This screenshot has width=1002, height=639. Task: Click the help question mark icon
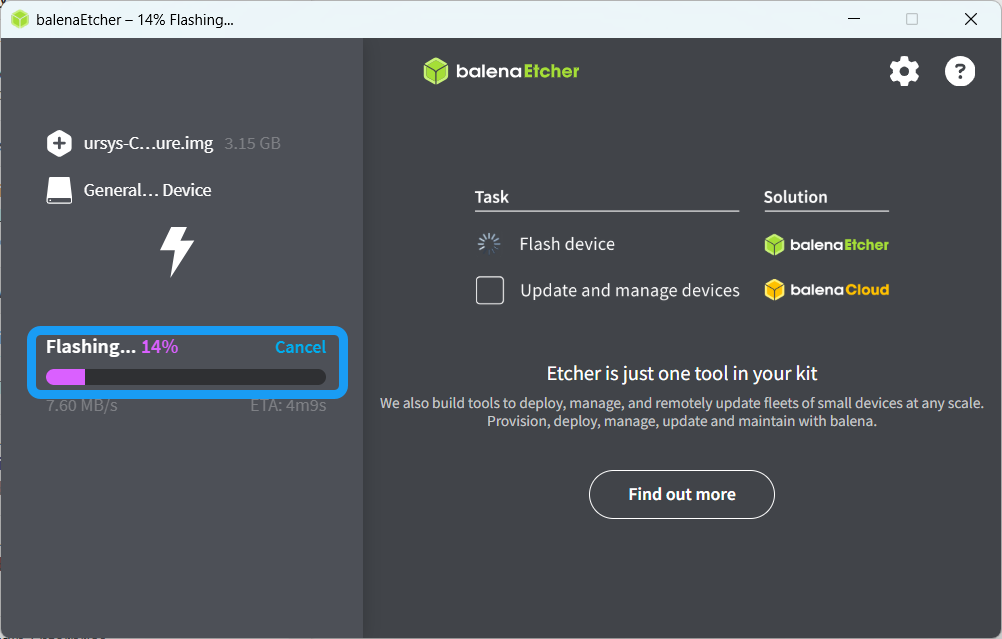pyautogui.click(x=960, y=71)
